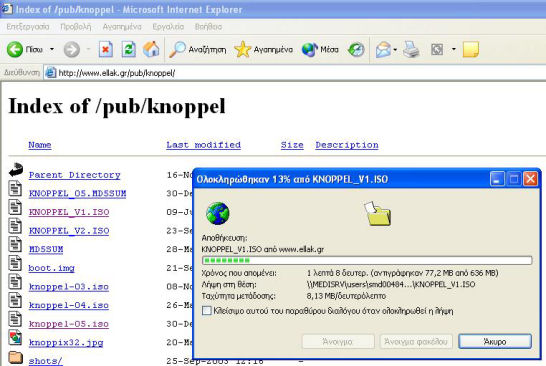
Task: Sort listing by Name column link
Action: [40, 145]
